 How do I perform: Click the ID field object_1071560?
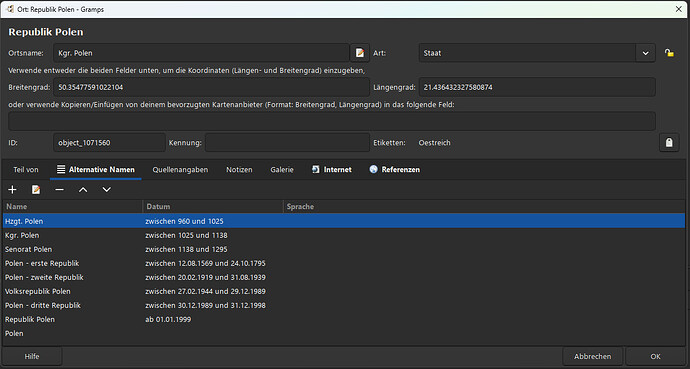point(110,142)
